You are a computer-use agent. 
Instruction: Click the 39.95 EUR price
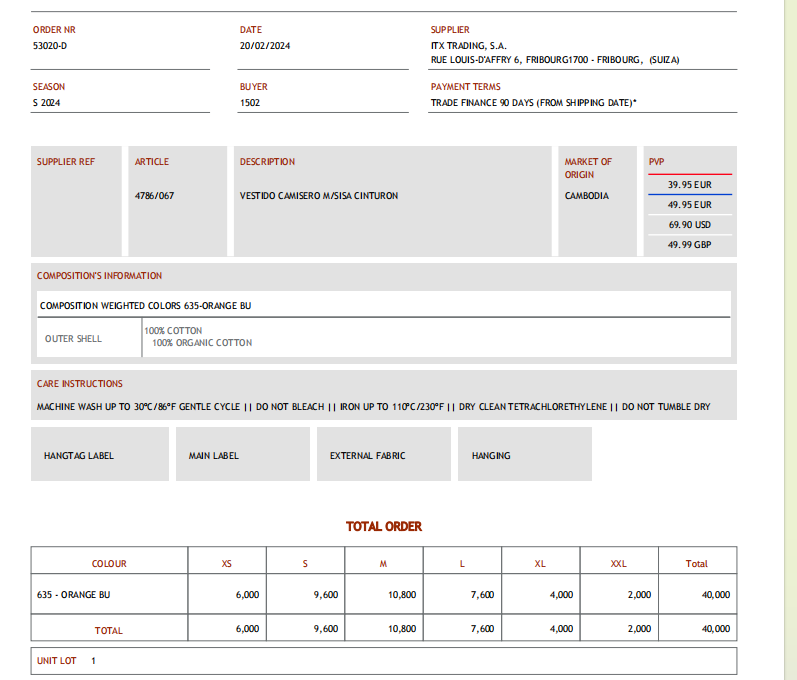point(689,185)
